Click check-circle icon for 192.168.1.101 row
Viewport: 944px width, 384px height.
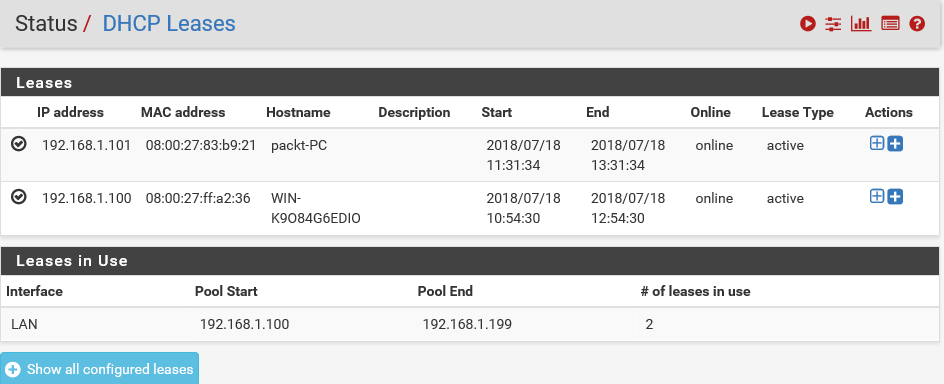click(19, 144)
